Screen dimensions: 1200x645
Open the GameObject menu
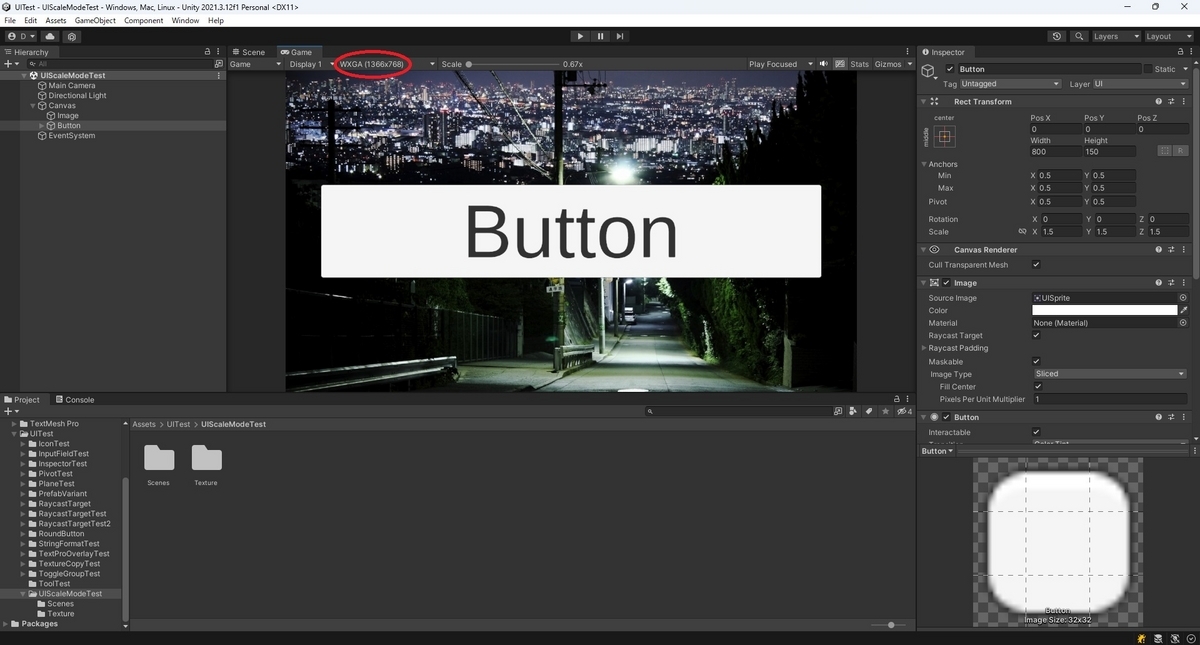[x=95, y=20]
